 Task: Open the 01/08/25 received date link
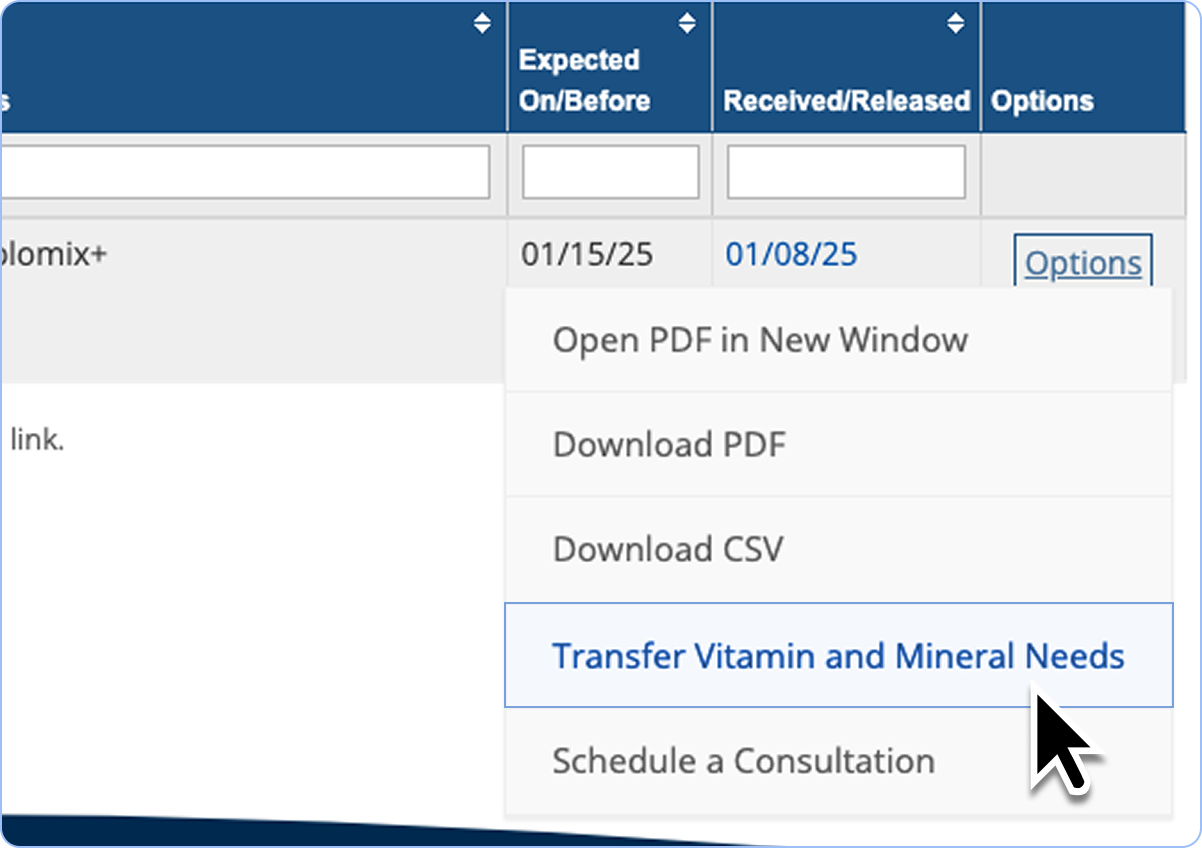click(791, 254)
